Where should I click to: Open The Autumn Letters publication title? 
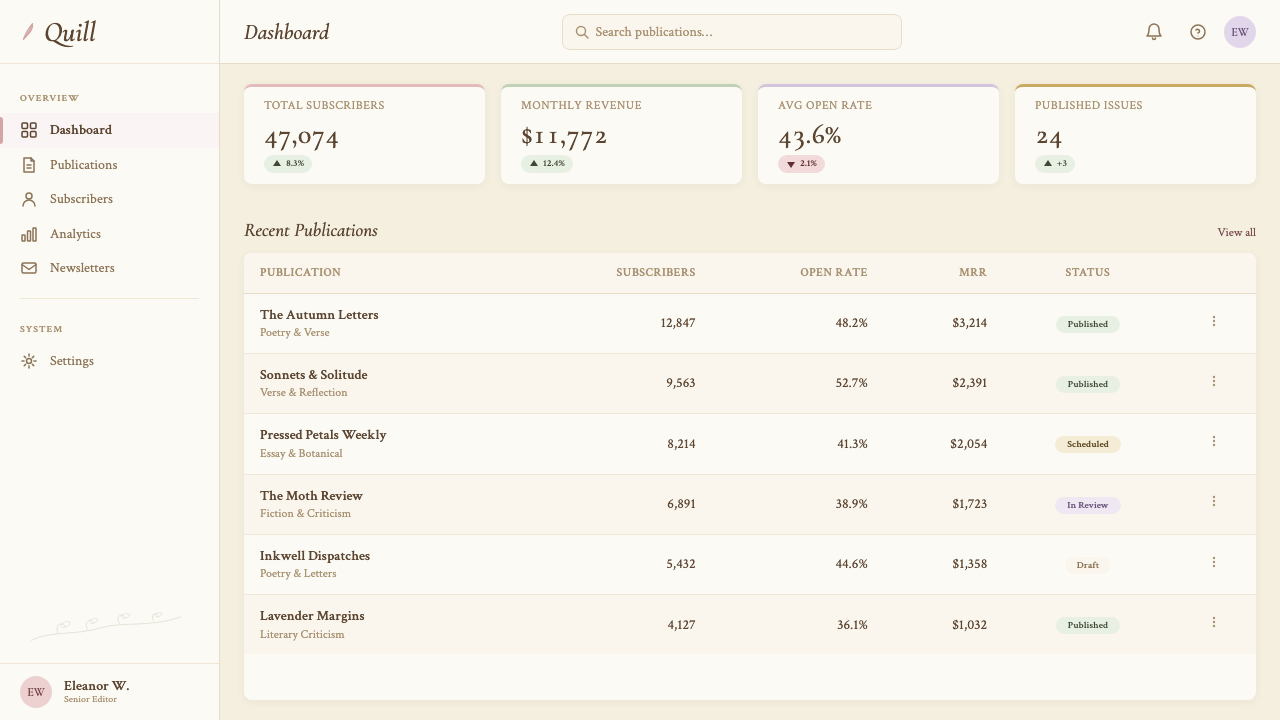(x=319, y=315)
